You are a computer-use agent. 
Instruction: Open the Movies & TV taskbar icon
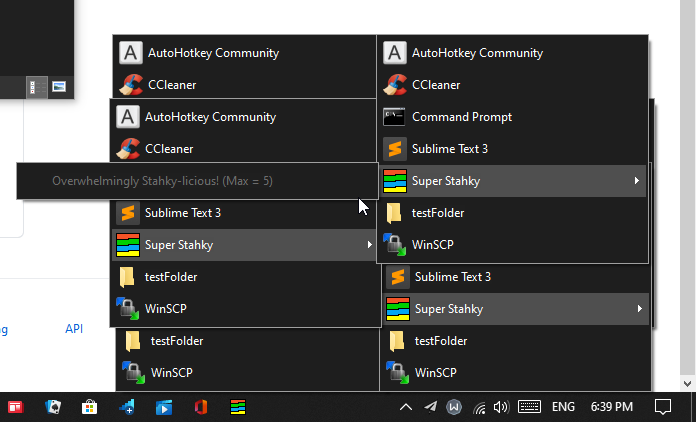(x=164, y=407)
